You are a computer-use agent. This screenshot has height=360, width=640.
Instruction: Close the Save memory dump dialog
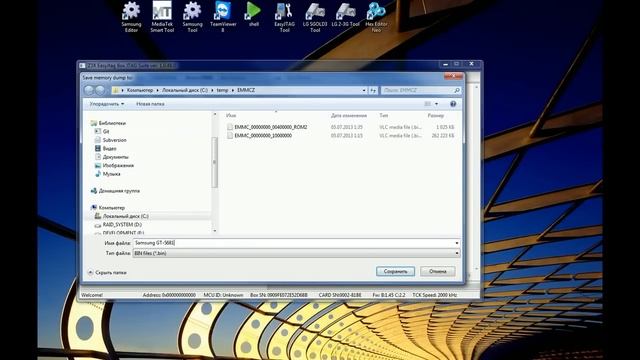point(453,76)
